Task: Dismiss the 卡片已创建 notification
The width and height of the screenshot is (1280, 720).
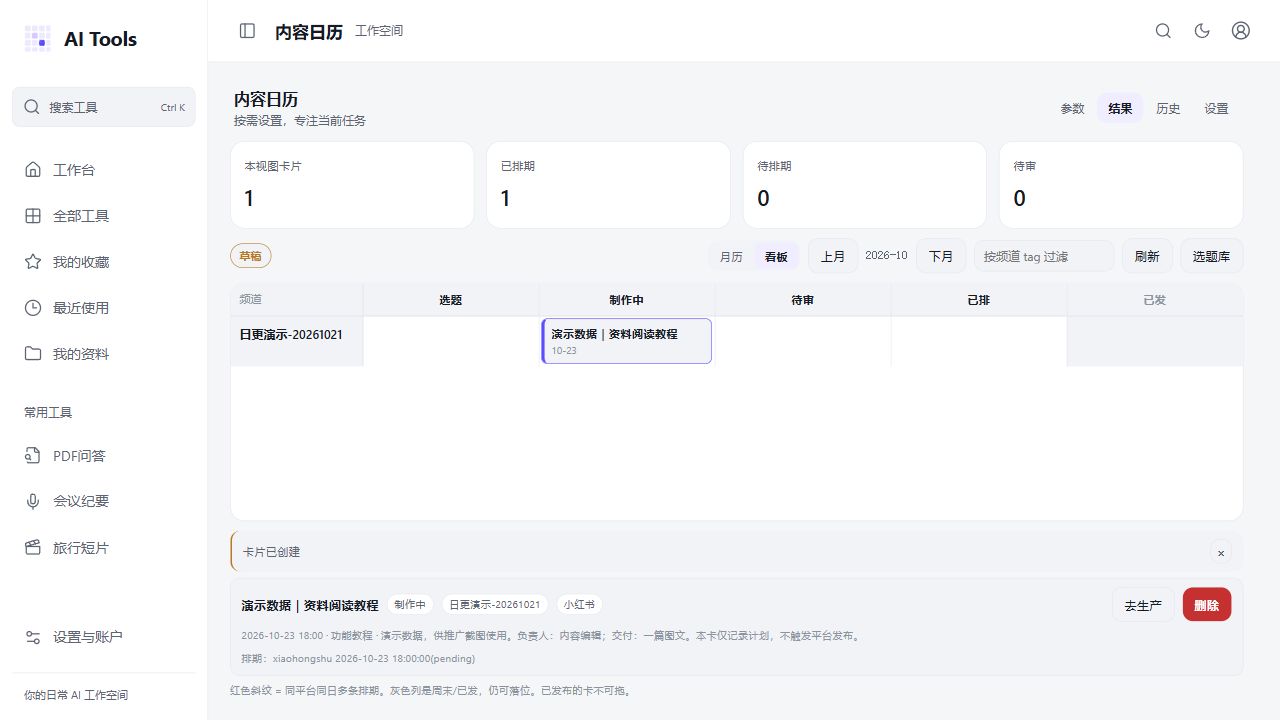Action: tap(1220, 552)
